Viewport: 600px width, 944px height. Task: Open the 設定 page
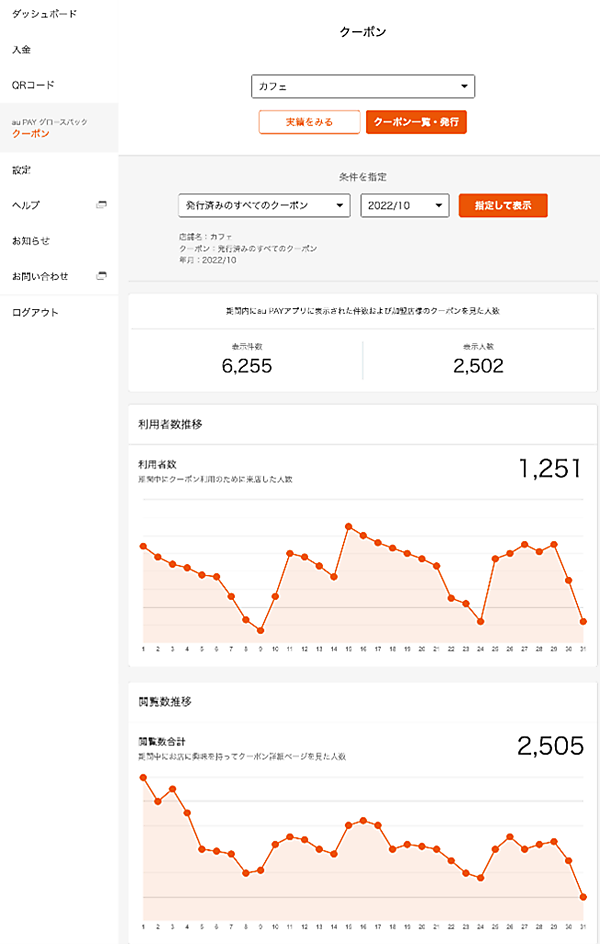22,170
